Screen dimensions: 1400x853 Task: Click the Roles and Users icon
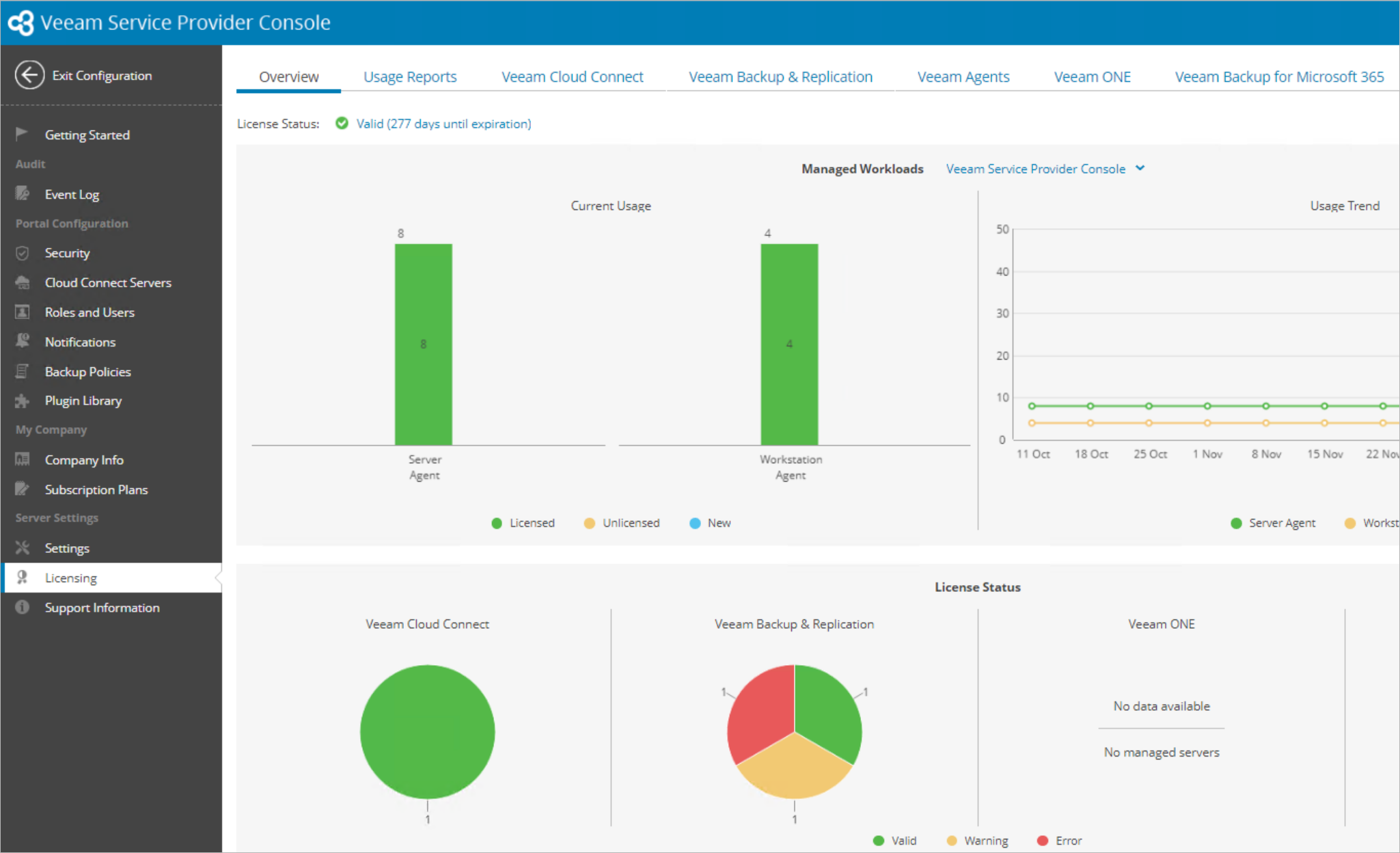click(x=22, y=312)
